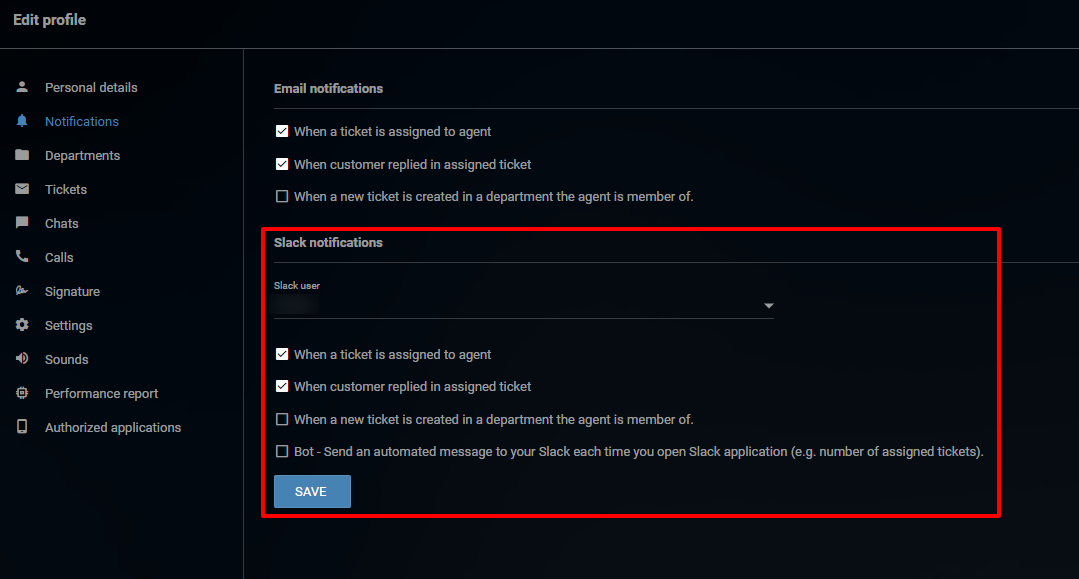
Task: Enable email new ticket in department checkbox
Action: click(x=282, y=197)
